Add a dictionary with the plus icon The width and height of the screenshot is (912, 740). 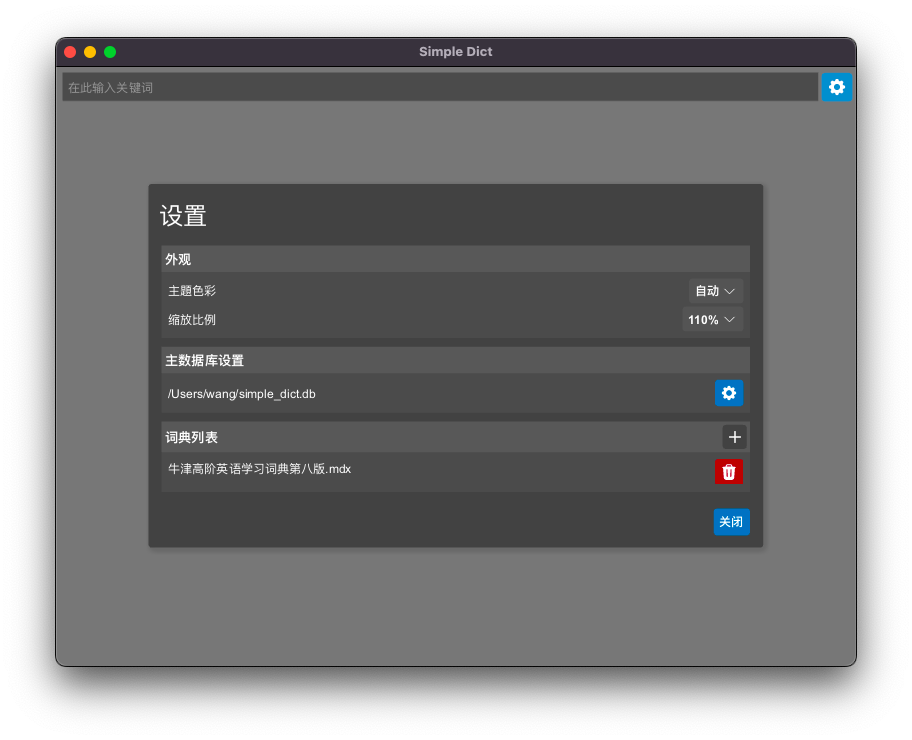pos(735,437)
